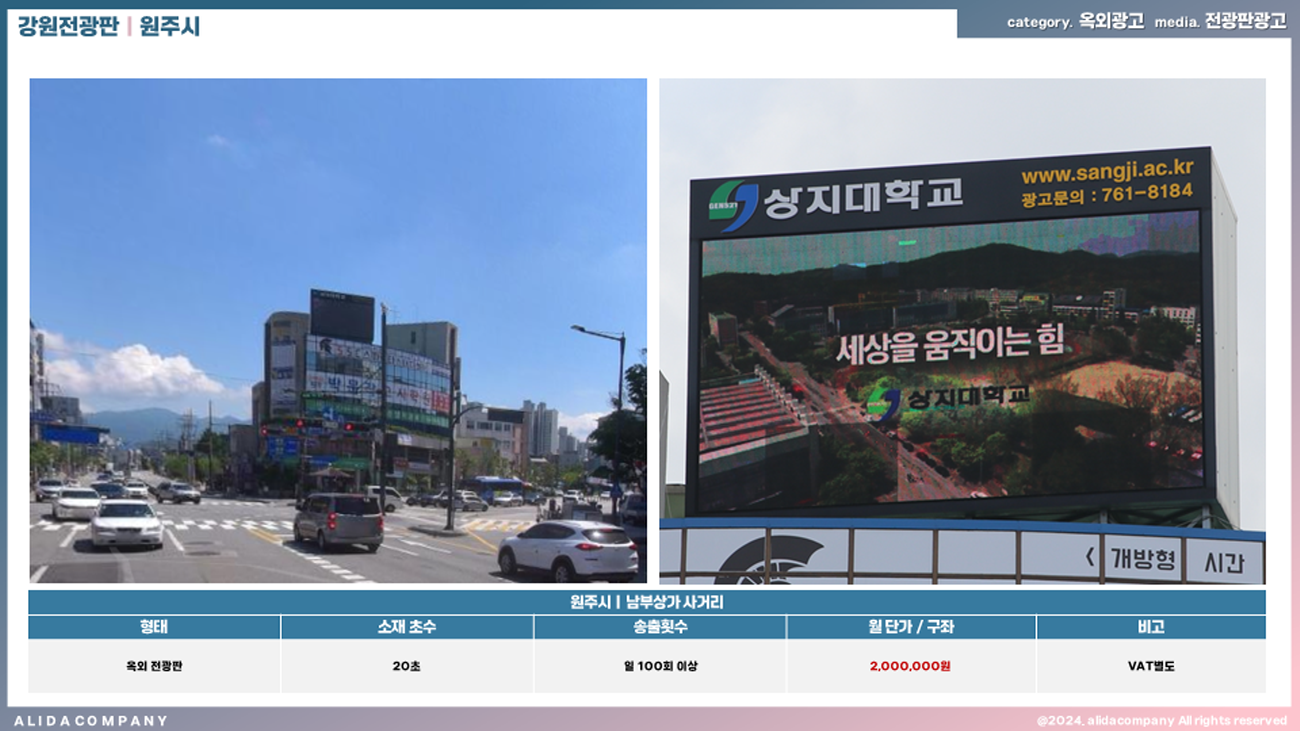The image size is (1300, 731).
Task: Click the 형태 column header
Action: coord(154,627)
